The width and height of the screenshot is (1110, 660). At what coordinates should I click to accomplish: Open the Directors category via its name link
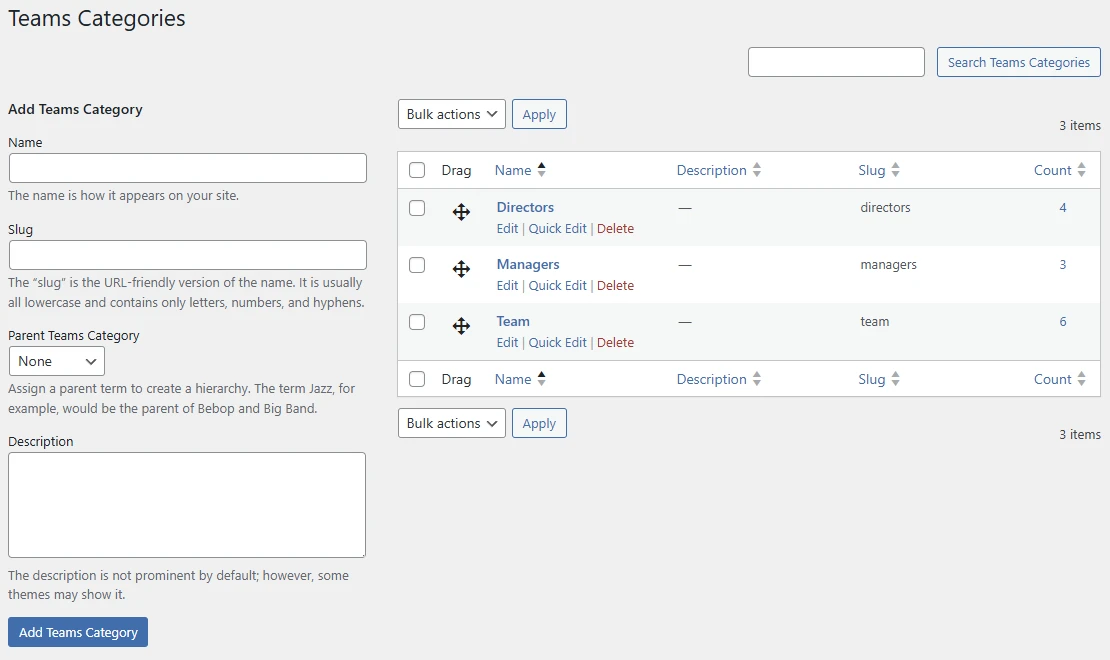[524, 207]
